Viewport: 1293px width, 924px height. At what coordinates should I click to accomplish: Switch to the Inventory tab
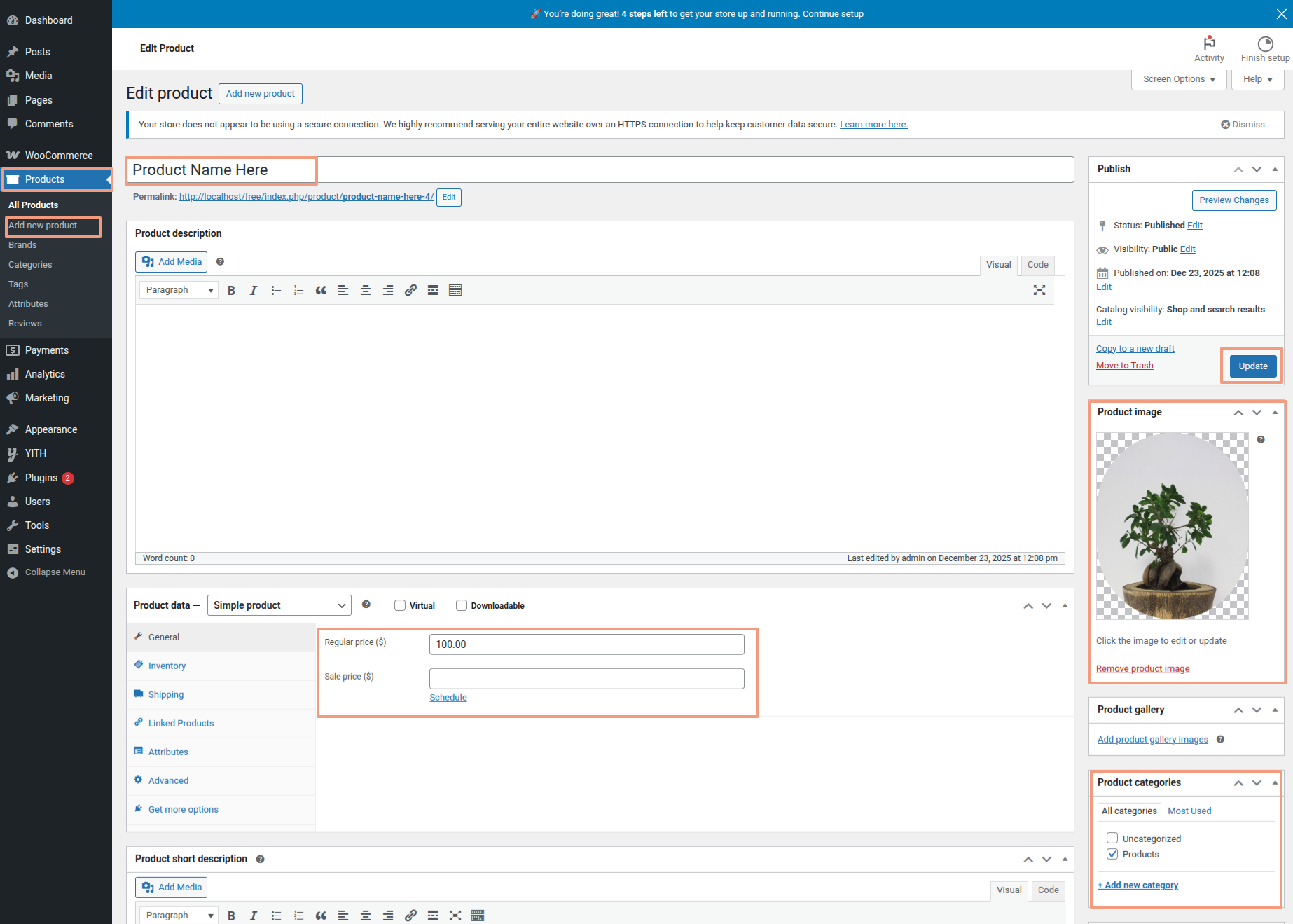click(167, 666)
